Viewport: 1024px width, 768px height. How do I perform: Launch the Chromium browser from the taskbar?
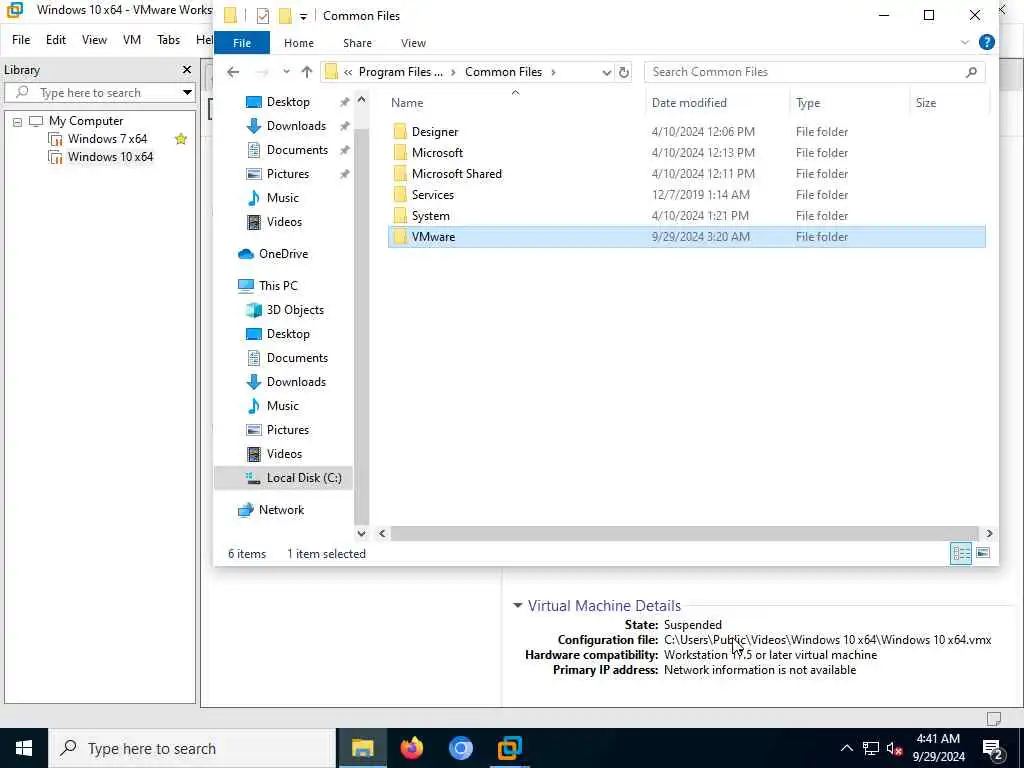tap(460, 748)
